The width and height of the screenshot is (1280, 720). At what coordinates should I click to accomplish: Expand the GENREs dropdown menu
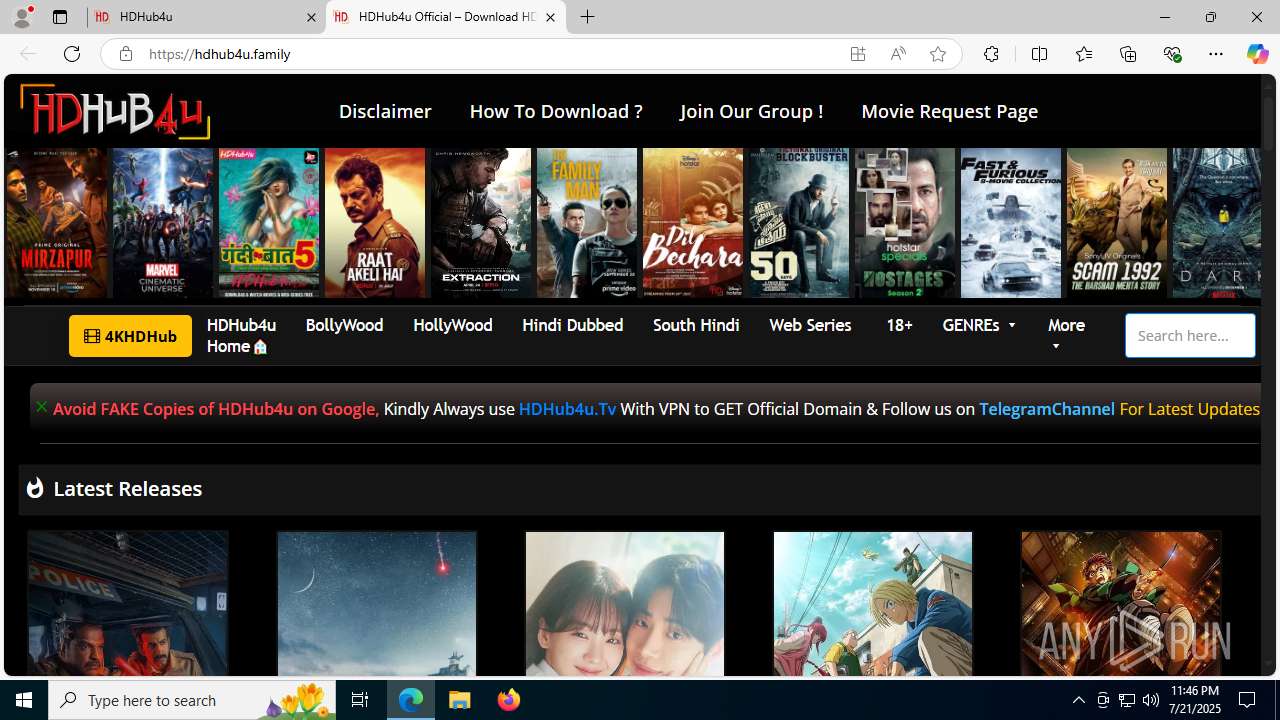[979, 325]
